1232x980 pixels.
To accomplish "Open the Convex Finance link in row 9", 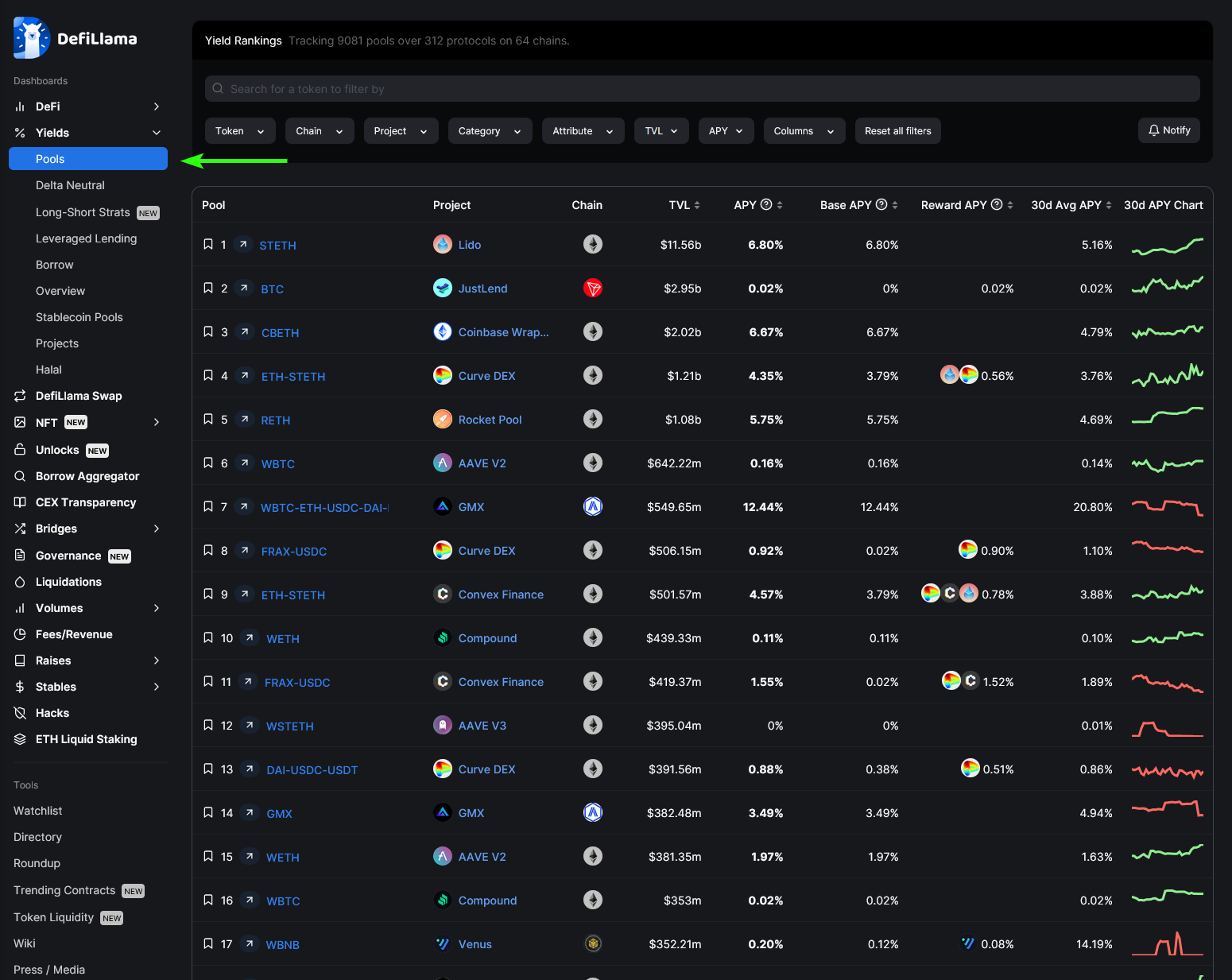I will 501,595.
